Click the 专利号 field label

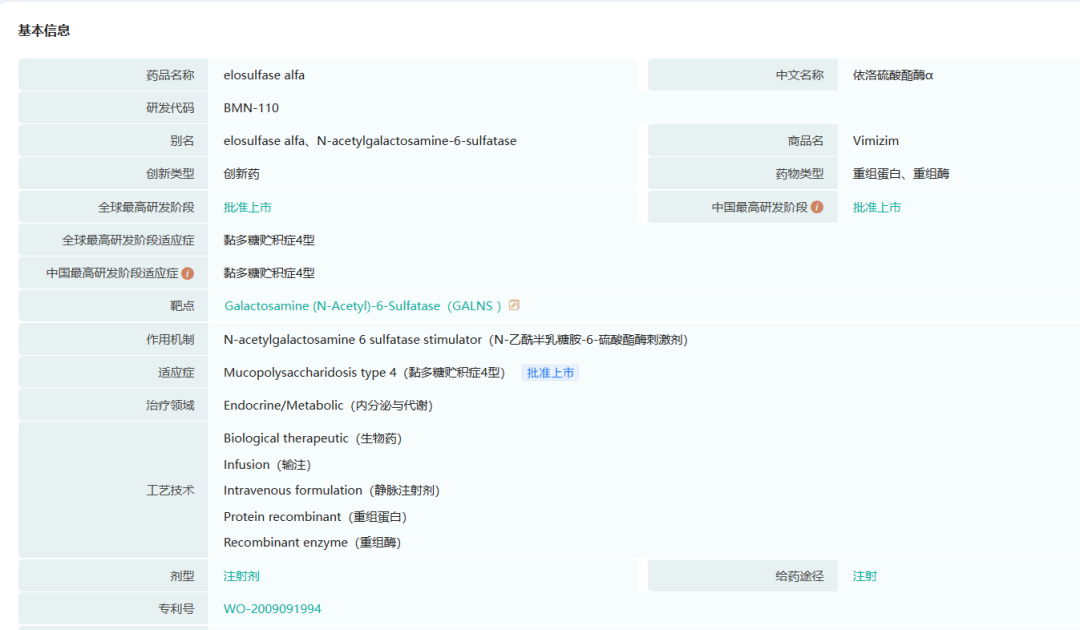coord(176,609)
